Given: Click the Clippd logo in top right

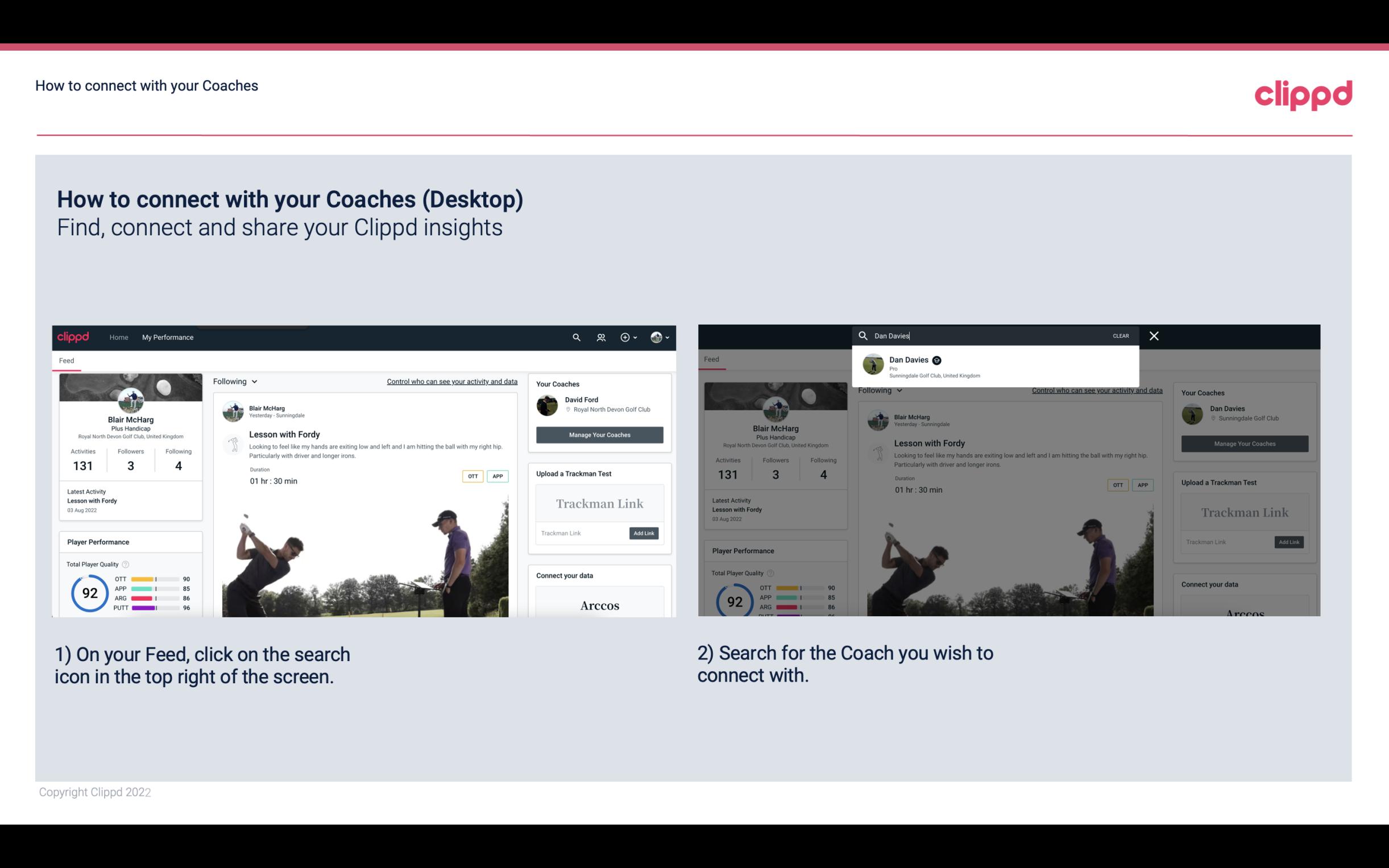Looking at the screenshot, I should (x=1303, y=94).
